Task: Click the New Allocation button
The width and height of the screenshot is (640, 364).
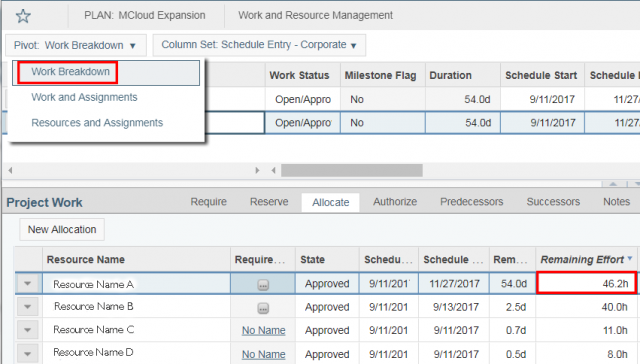Action: [x=62, y=229]
